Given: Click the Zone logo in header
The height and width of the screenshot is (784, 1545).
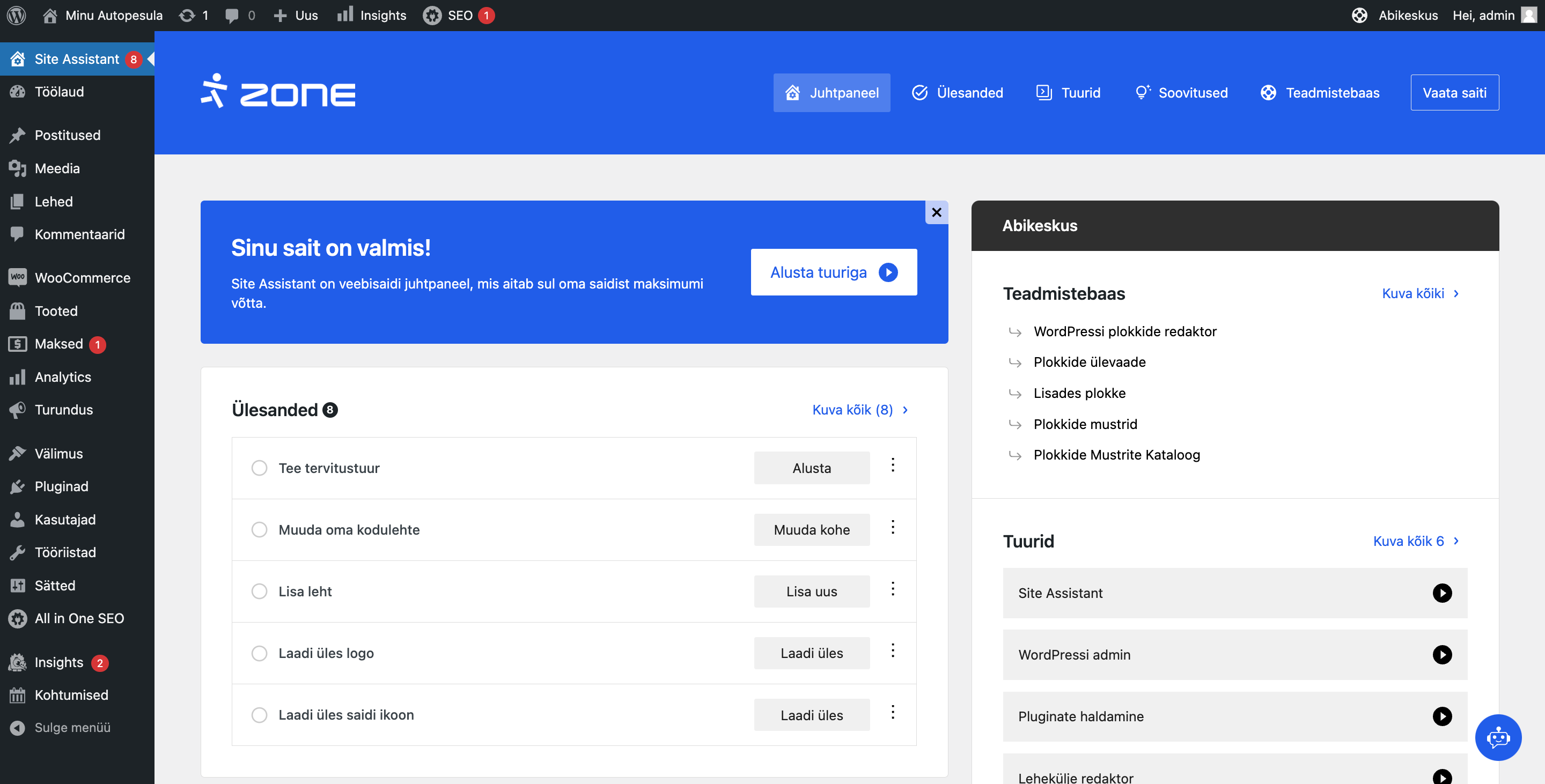Looking at the screenshot, I should [x=278, y=92].
